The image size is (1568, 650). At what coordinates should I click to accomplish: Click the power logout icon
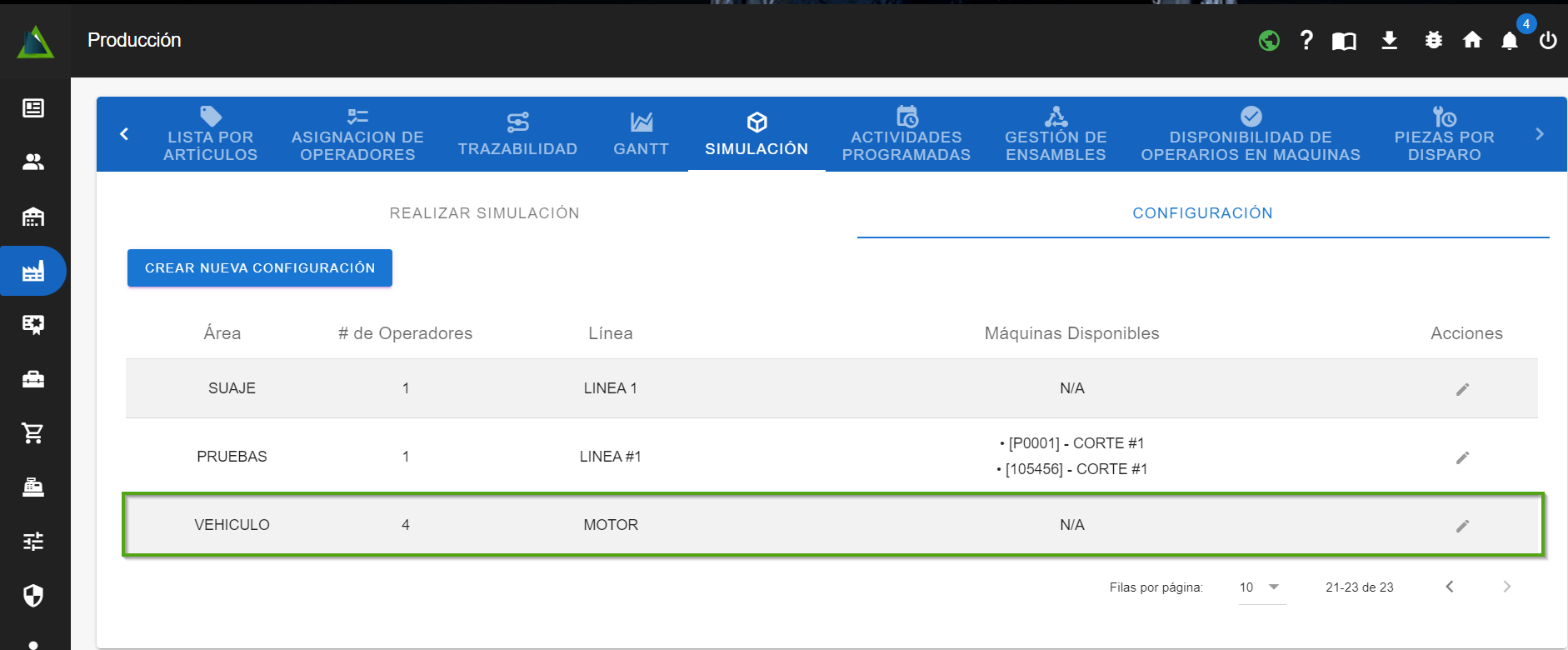coord(1548,40)
